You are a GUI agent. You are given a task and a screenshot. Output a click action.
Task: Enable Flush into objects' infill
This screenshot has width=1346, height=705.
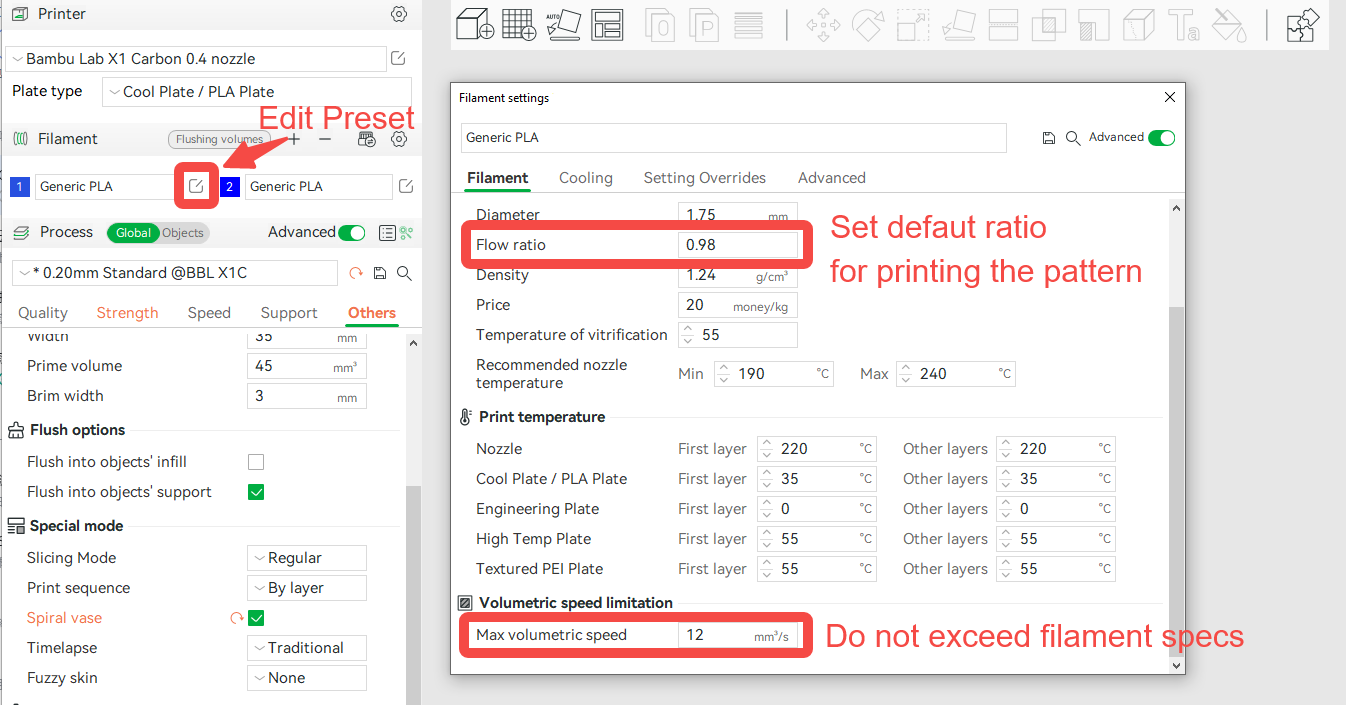(x=256, y=462)
